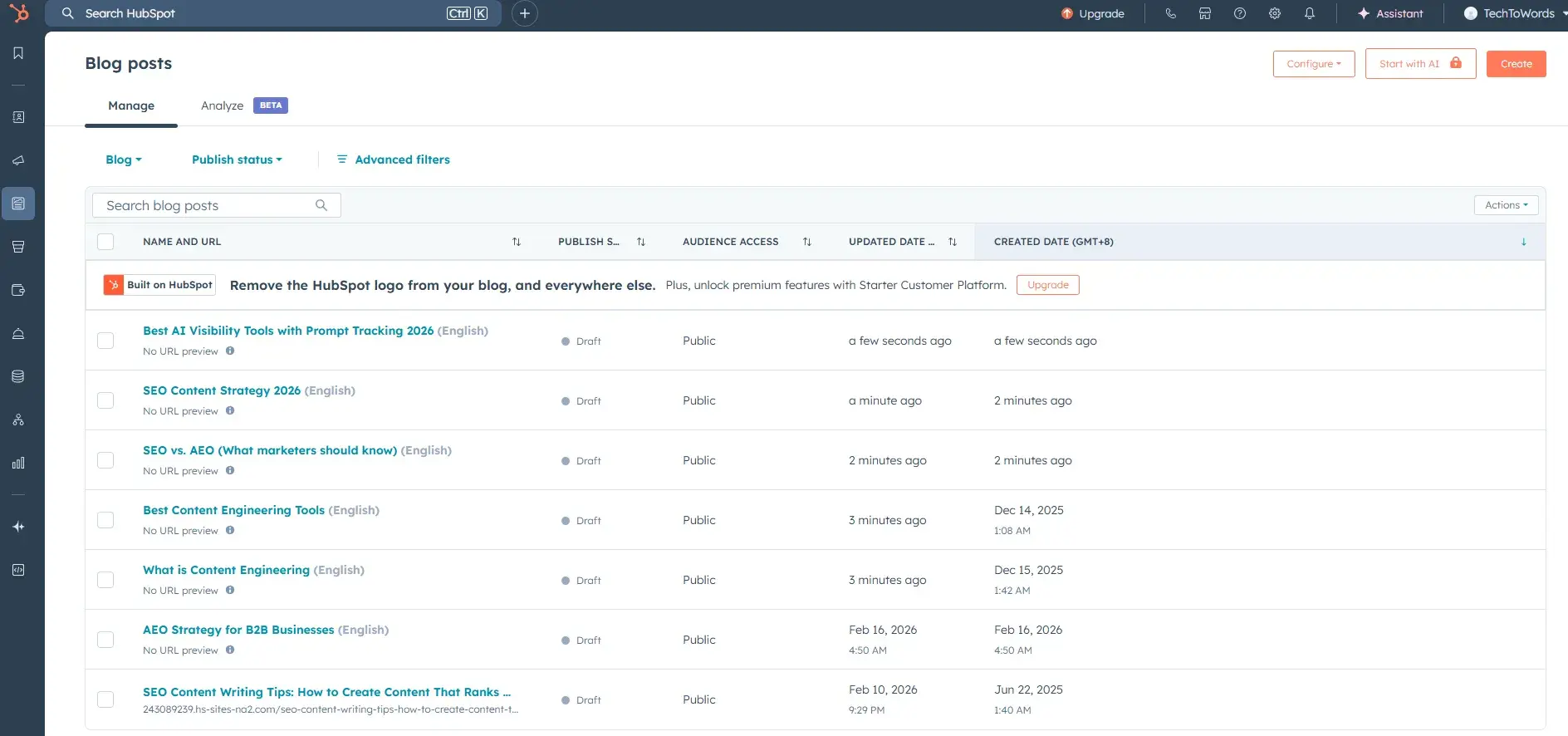Open the SEO vs. AEO post link
The image size is (1568, 736).
[x=270, y=450]
